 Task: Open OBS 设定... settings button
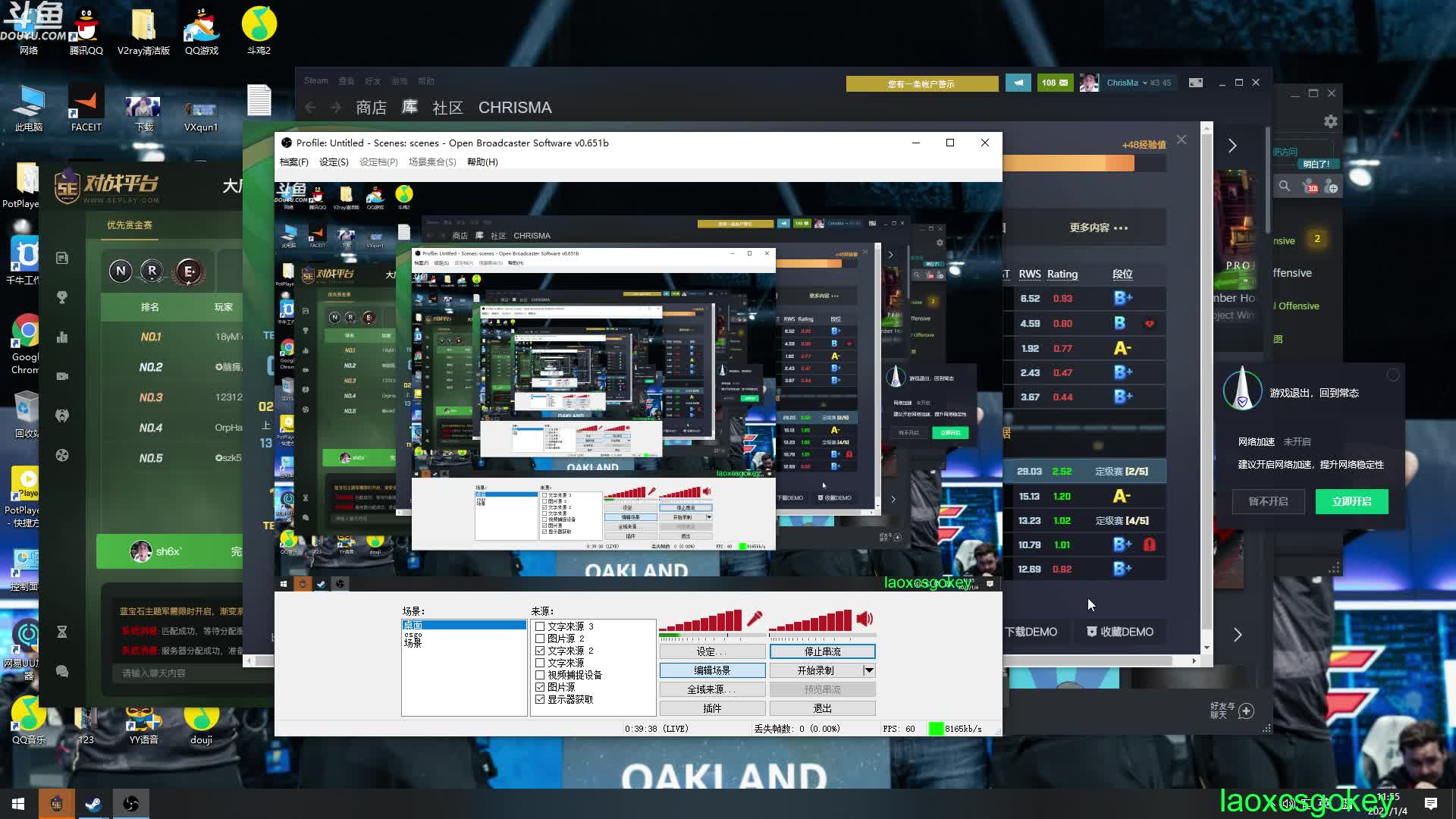712,651
